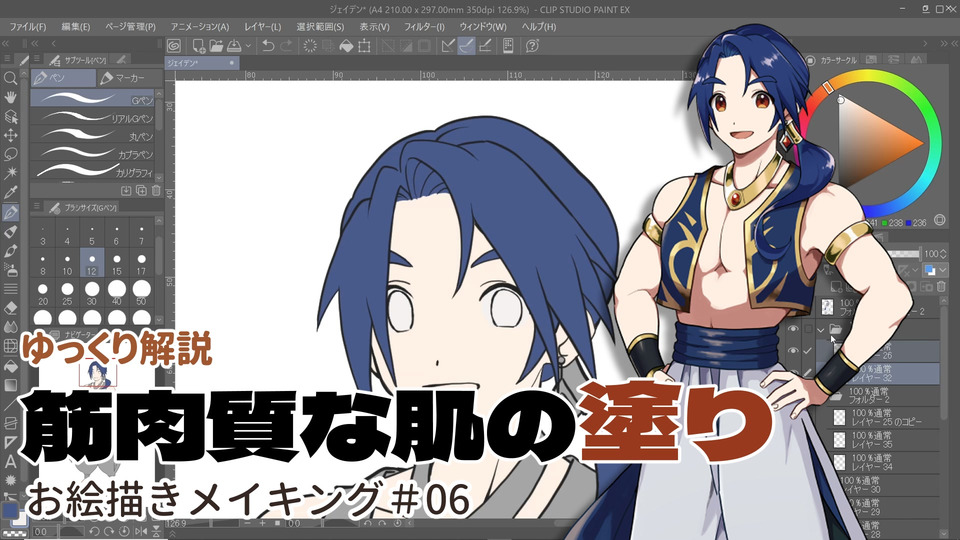Open CLIP STUDIO support help icon
This screenshot has height=540, width=960.
(532, 46)
